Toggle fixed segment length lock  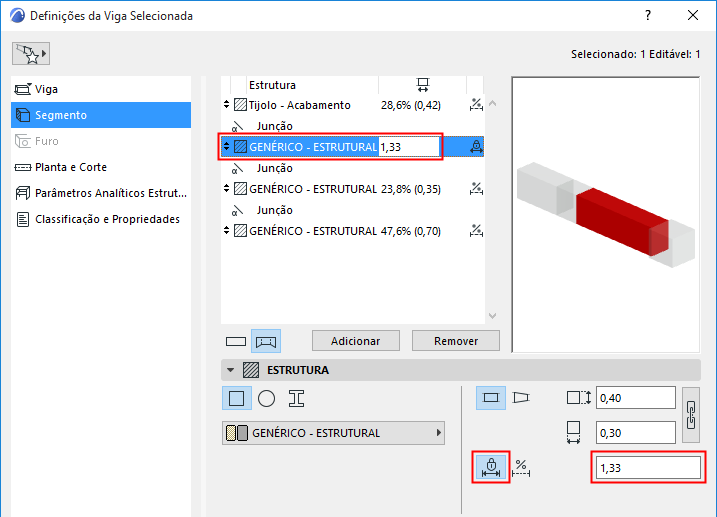491,467
